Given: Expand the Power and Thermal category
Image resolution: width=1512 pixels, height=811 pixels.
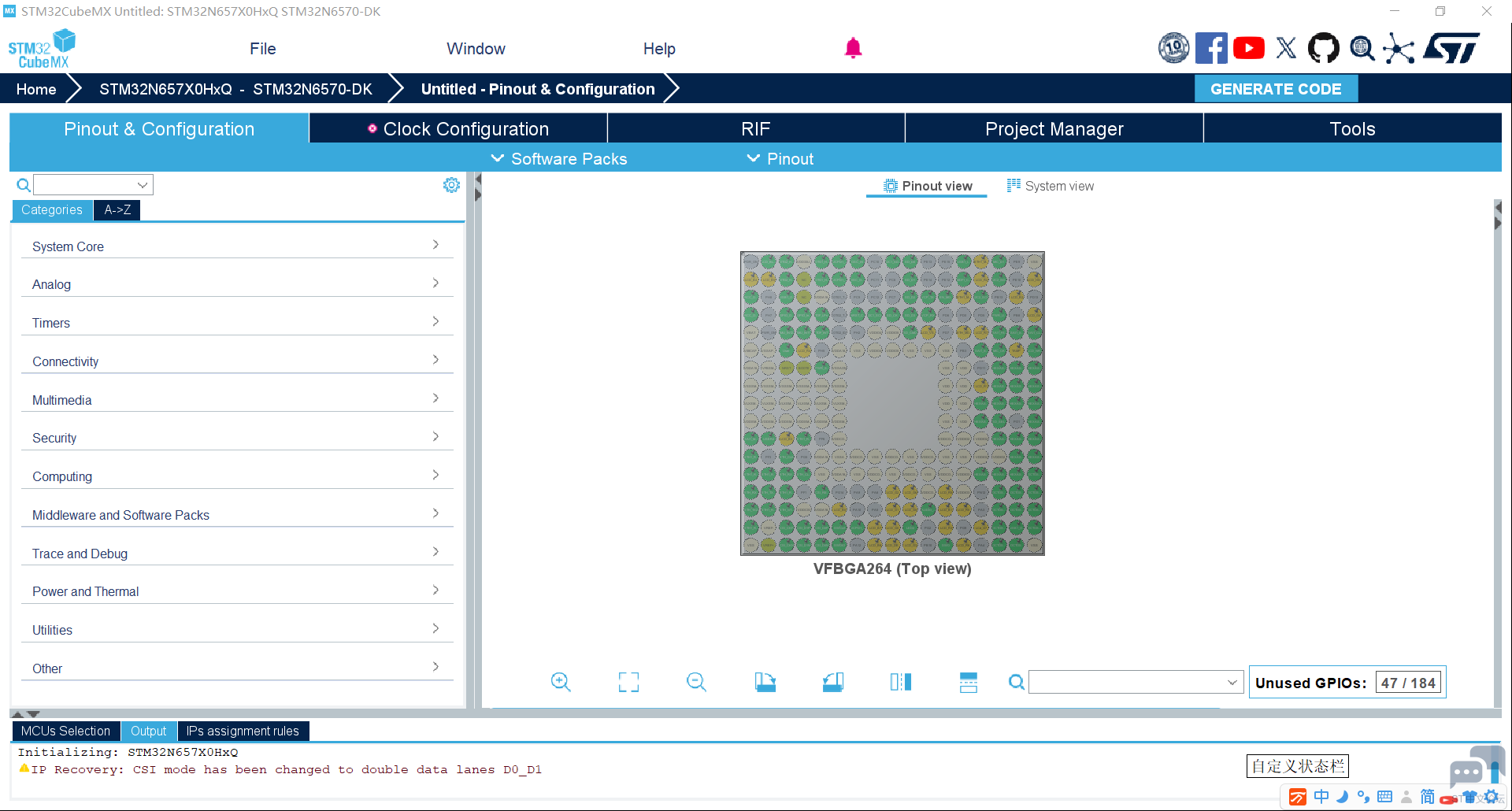Looking at the screenshot, I should 237,591.
